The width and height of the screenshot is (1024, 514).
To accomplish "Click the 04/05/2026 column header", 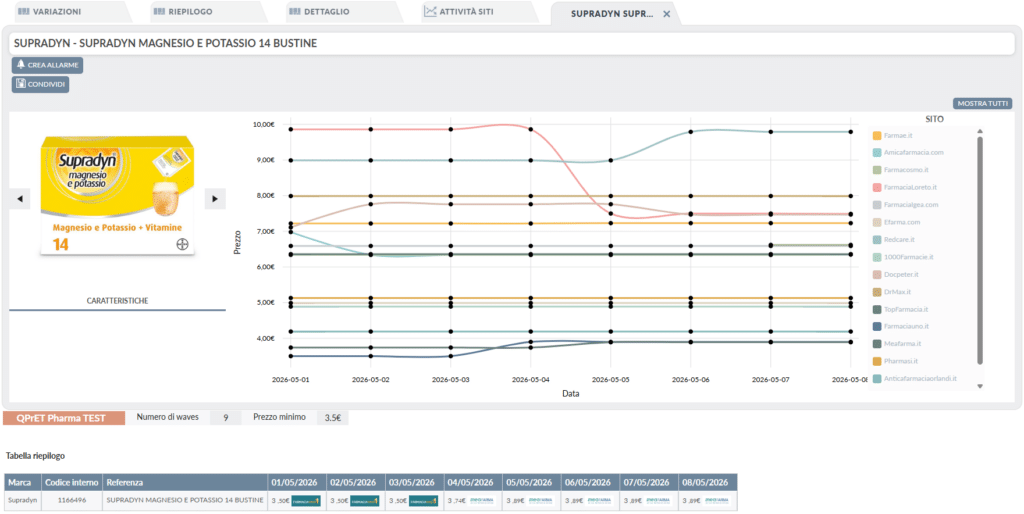I will point(473,483).
